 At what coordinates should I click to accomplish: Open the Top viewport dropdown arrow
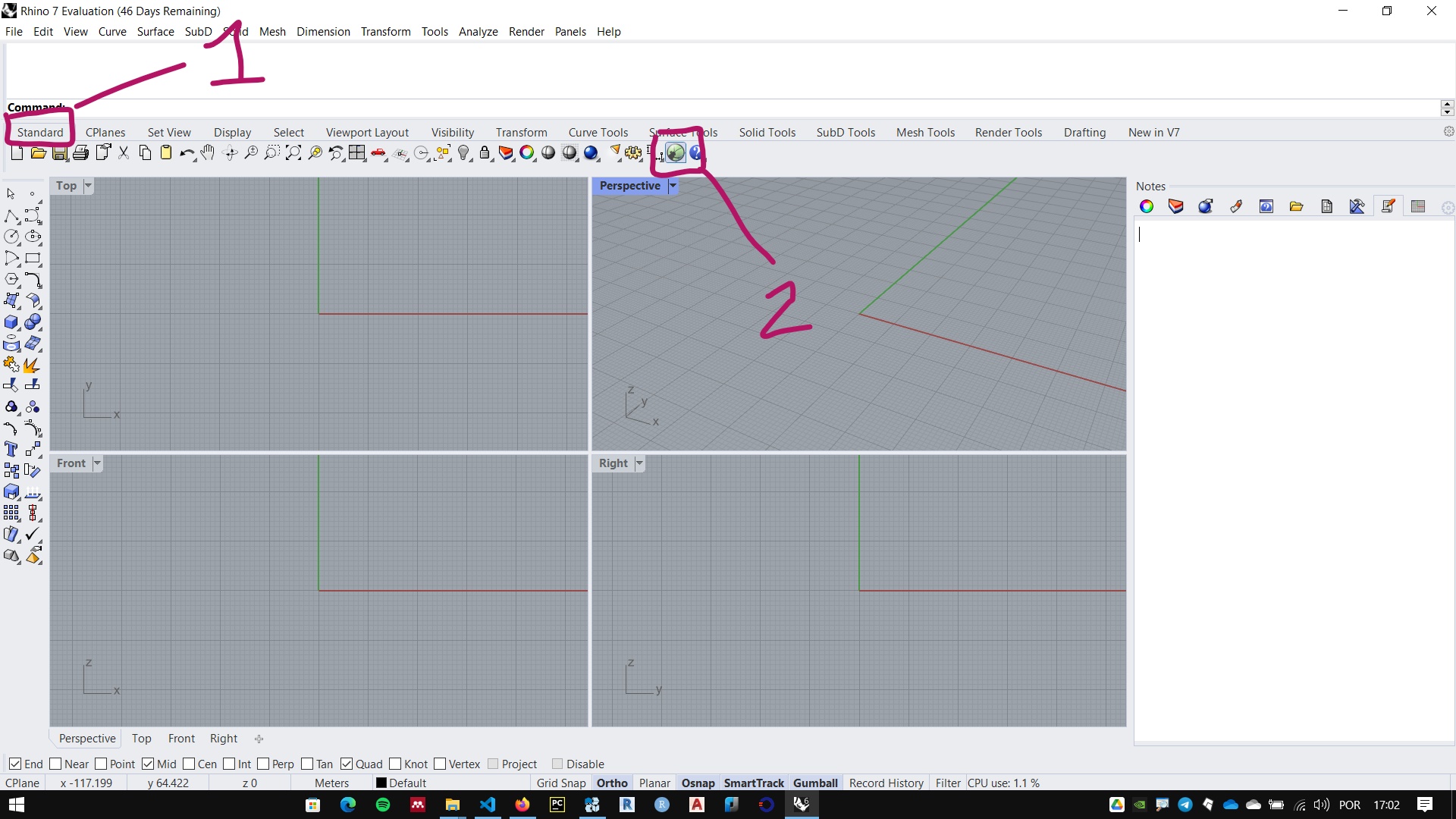[88, 186]
